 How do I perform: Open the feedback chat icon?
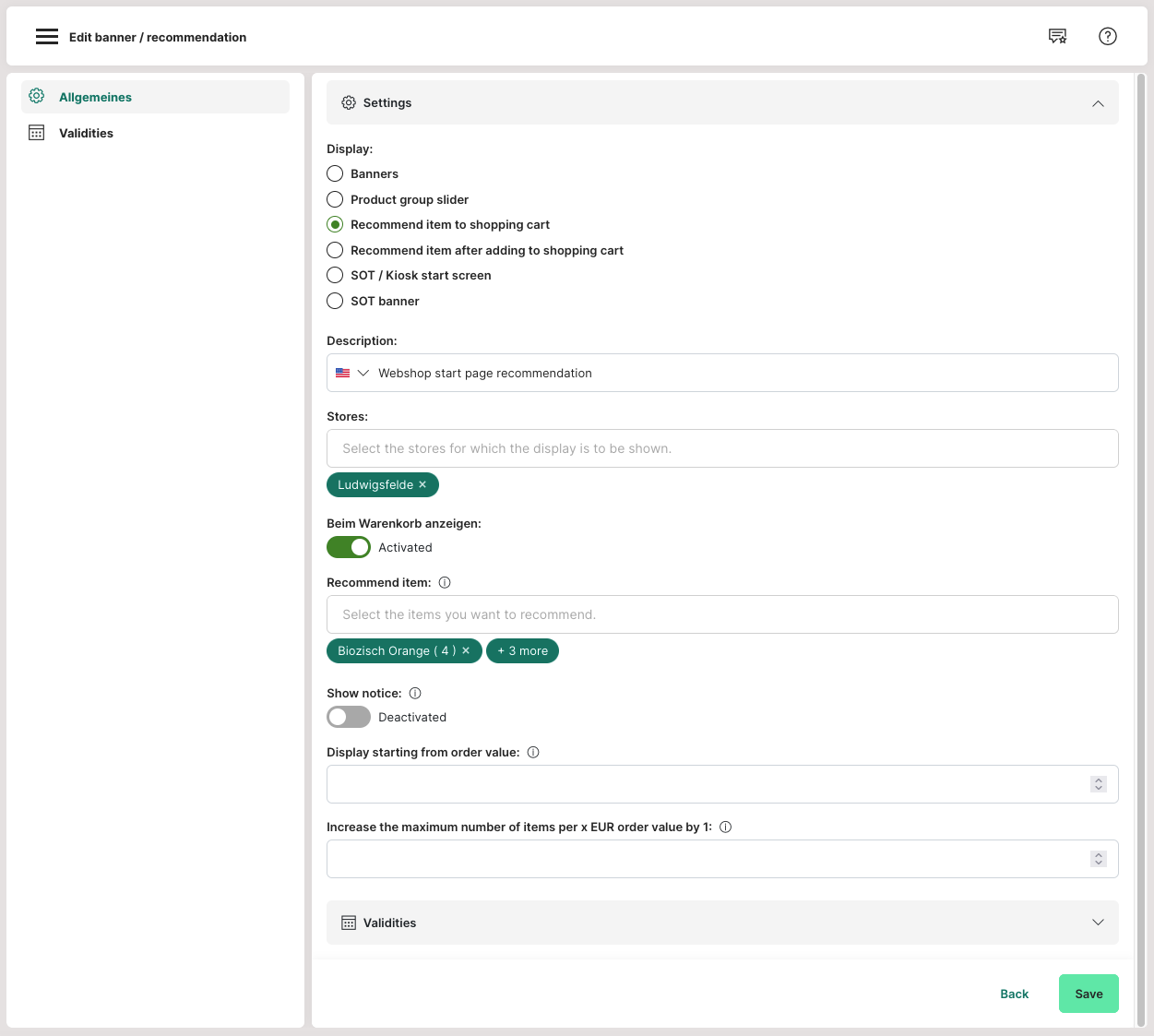[1057, 37]
